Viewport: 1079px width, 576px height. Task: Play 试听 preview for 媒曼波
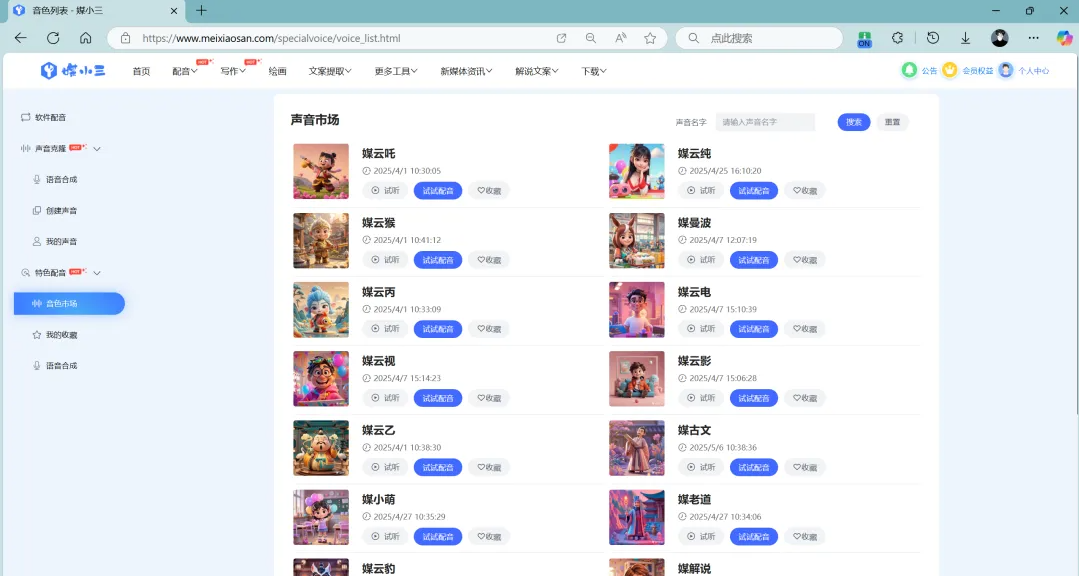(701, 260)
